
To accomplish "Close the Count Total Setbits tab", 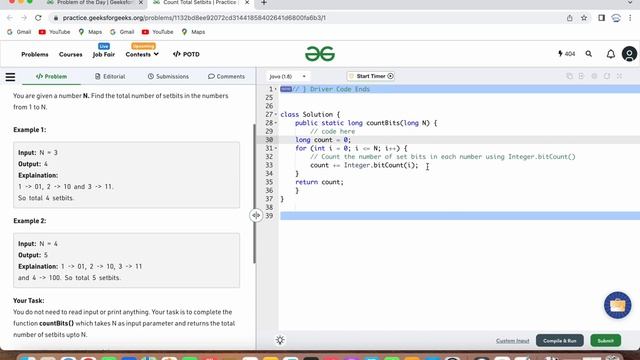I will coord(247,3).
